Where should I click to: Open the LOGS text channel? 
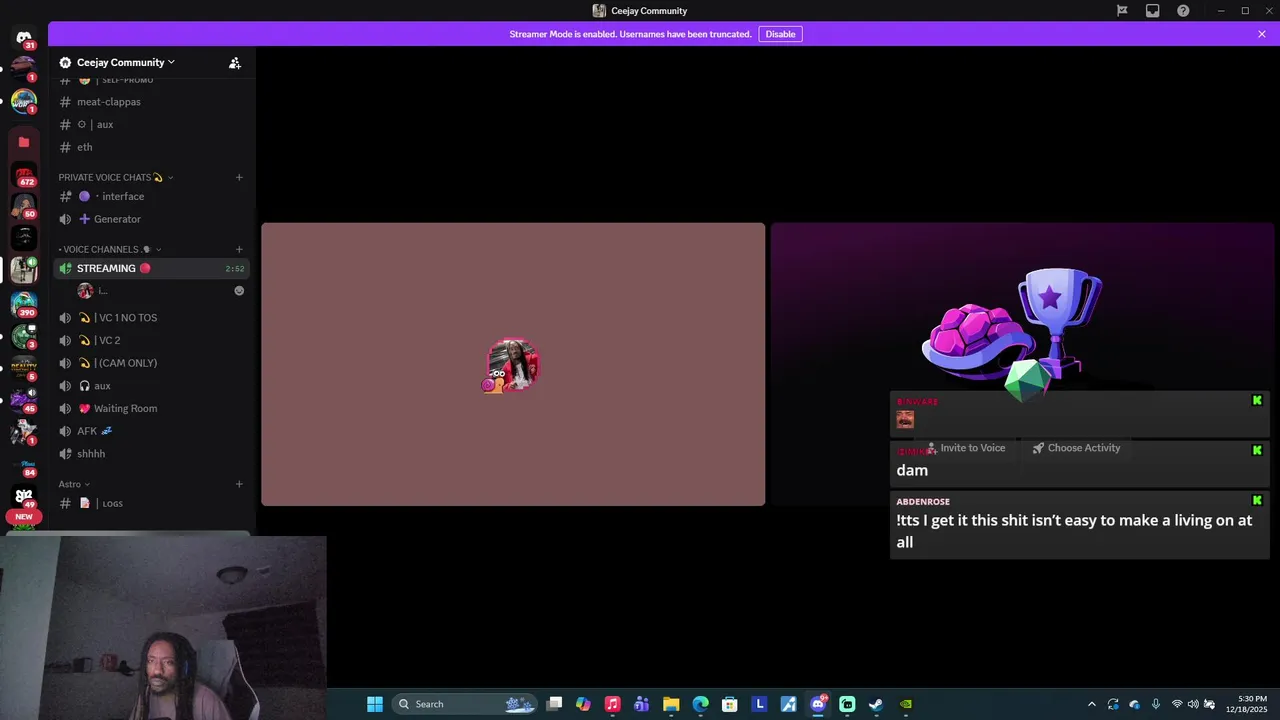(x=151, y=503)
